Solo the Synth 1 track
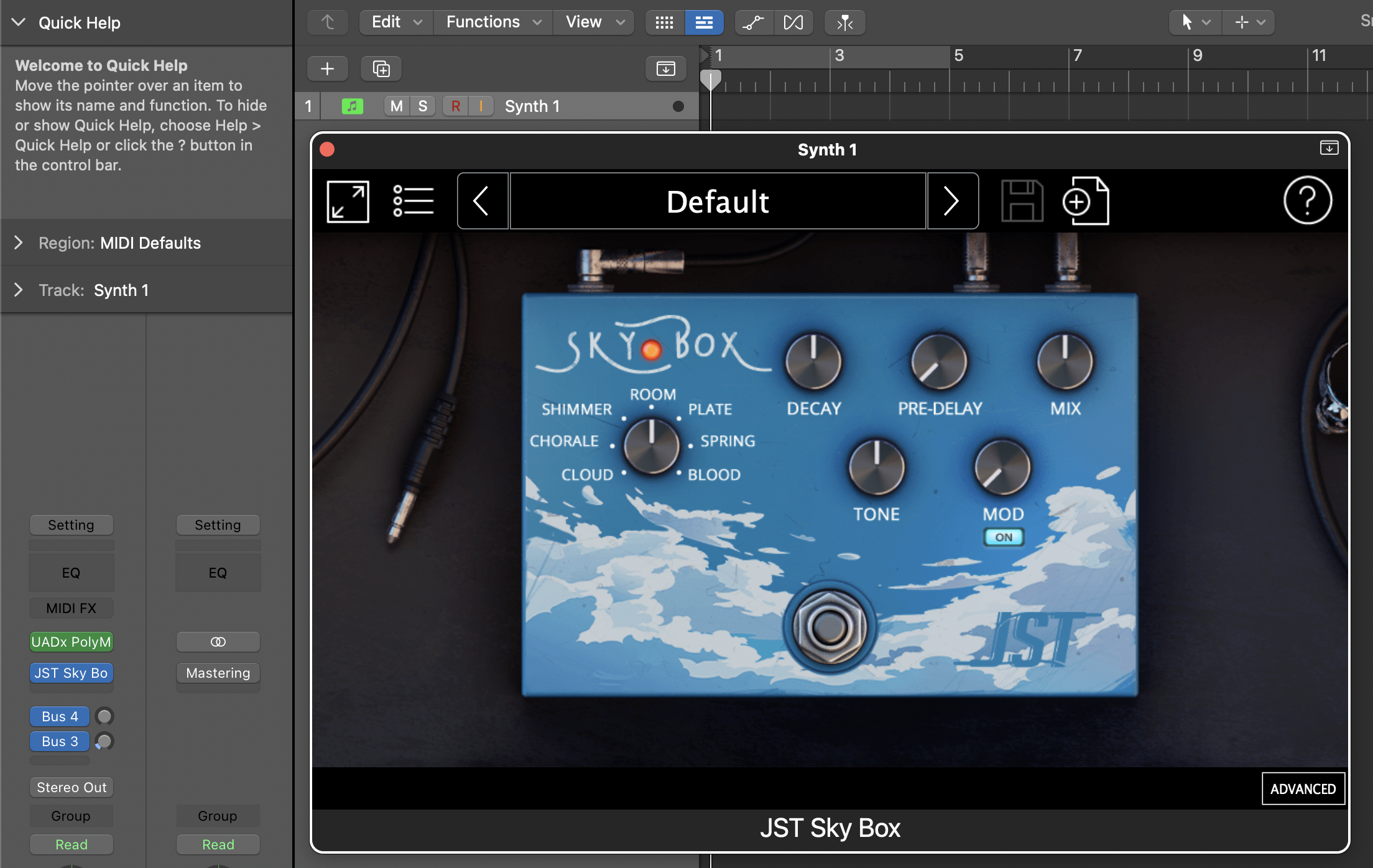1373x868 pixels. click(x=423, y=106)
